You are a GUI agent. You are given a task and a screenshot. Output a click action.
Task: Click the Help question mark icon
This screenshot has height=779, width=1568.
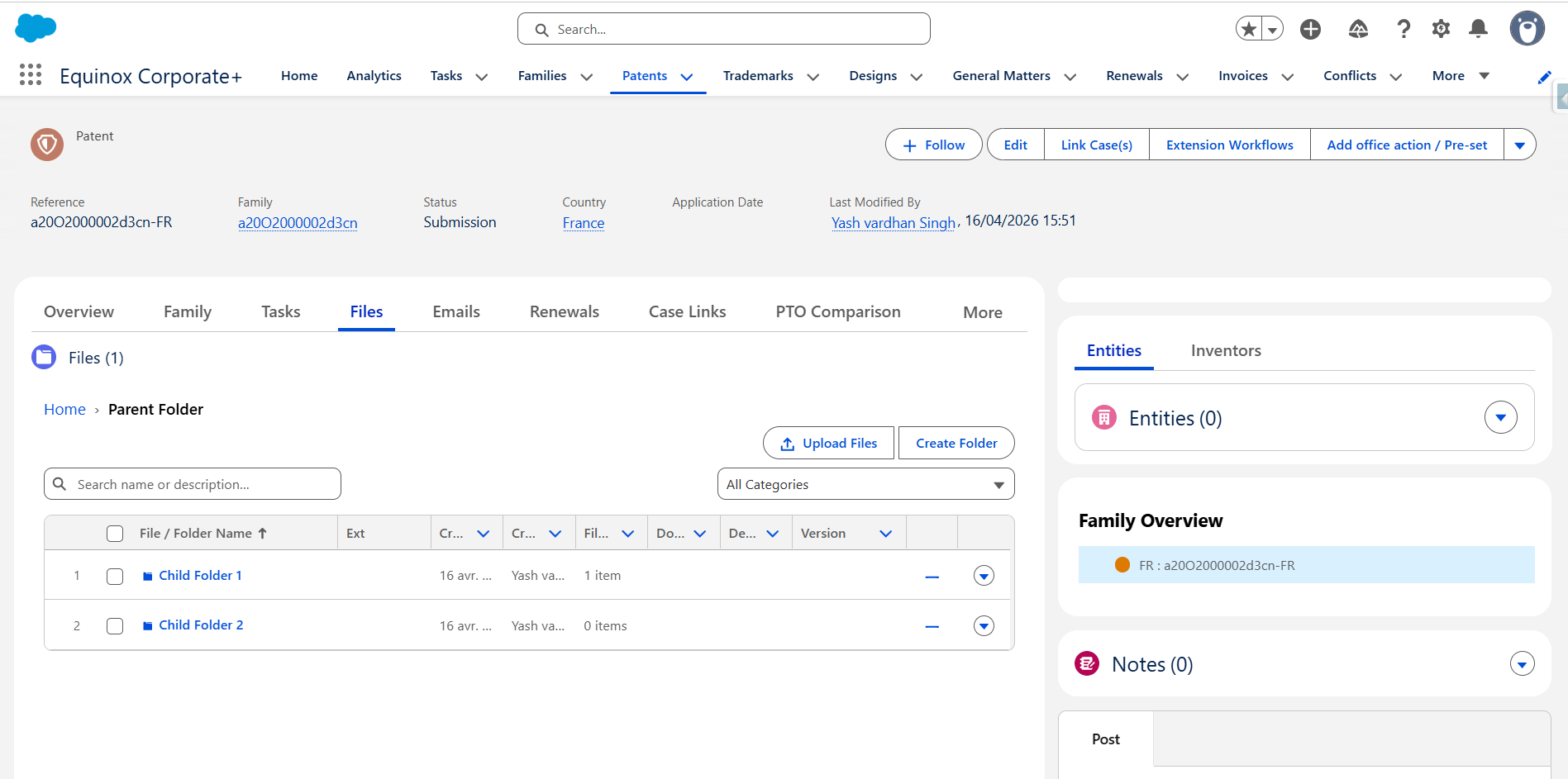(x=1404, y=29)
